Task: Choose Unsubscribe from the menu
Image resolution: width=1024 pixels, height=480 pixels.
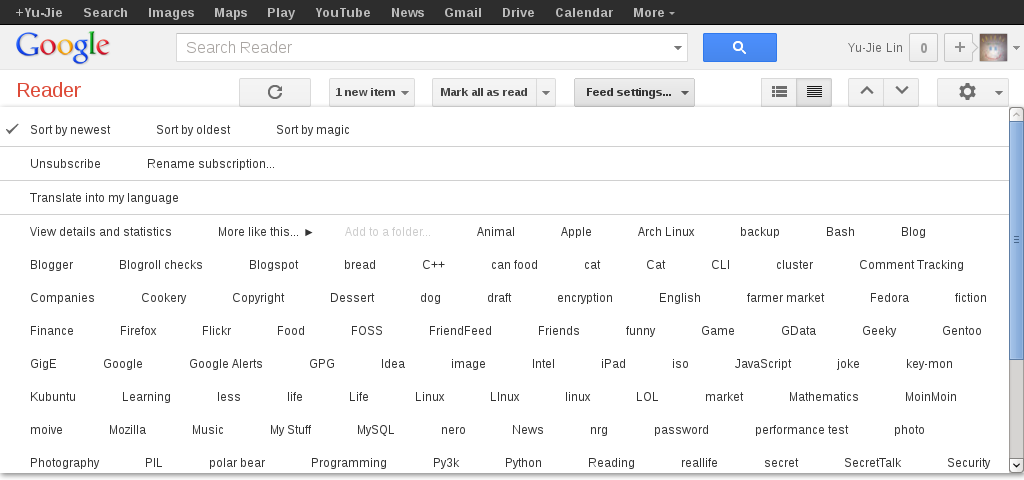Action: point(65,164)
